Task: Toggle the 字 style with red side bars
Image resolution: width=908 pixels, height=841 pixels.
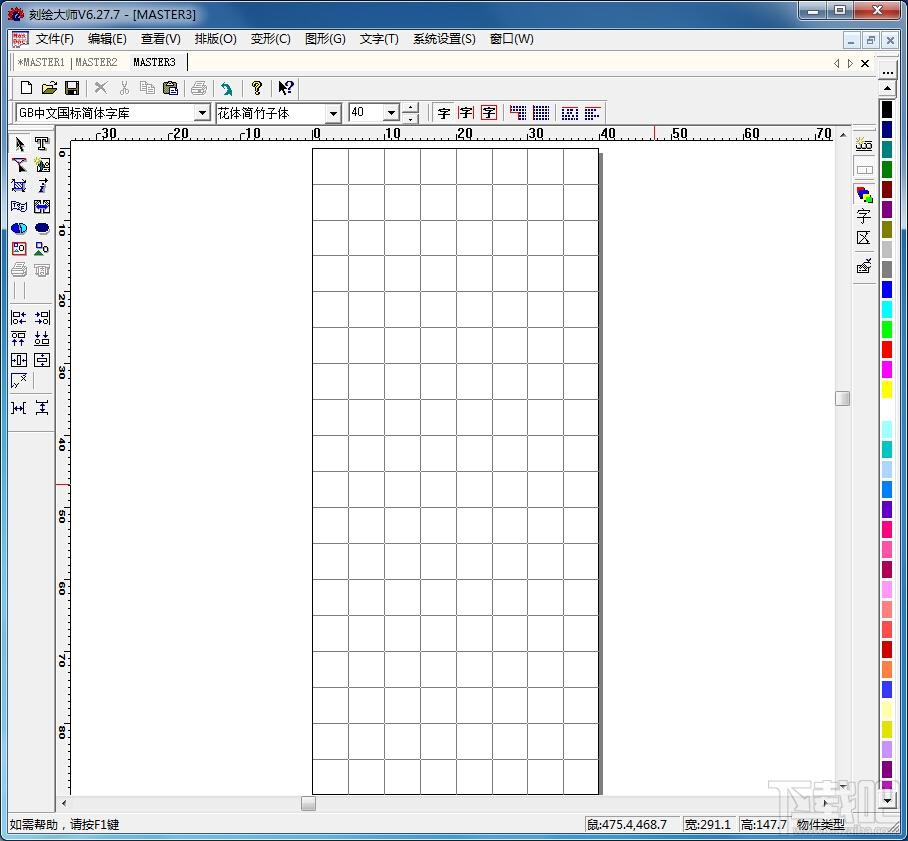Action: 466,113
